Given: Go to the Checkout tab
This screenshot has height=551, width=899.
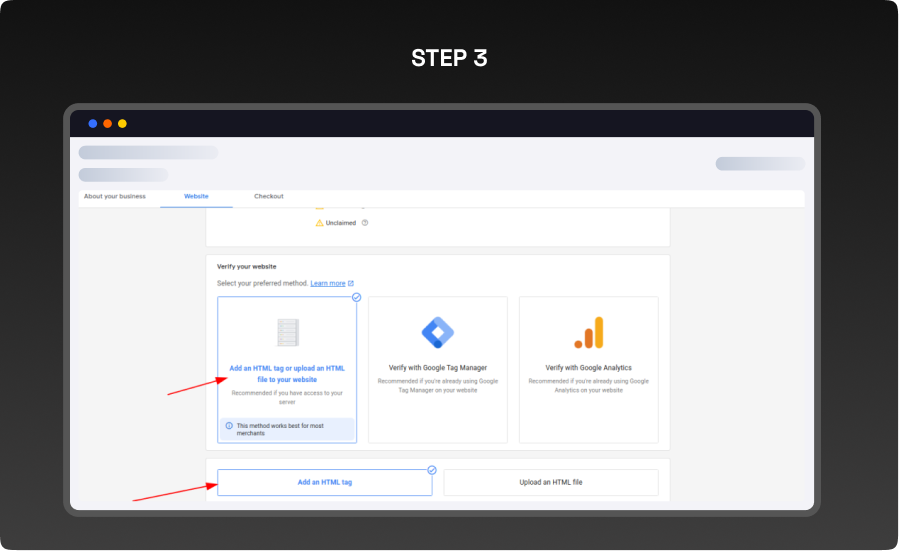Looking at the screenshot, I should click(x=268, y=197).
